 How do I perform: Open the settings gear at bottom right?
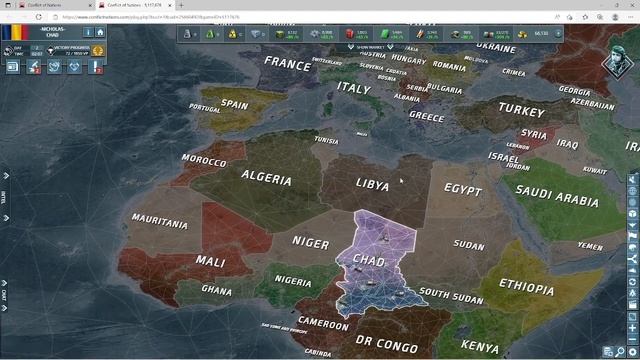[x=633, y=352]
